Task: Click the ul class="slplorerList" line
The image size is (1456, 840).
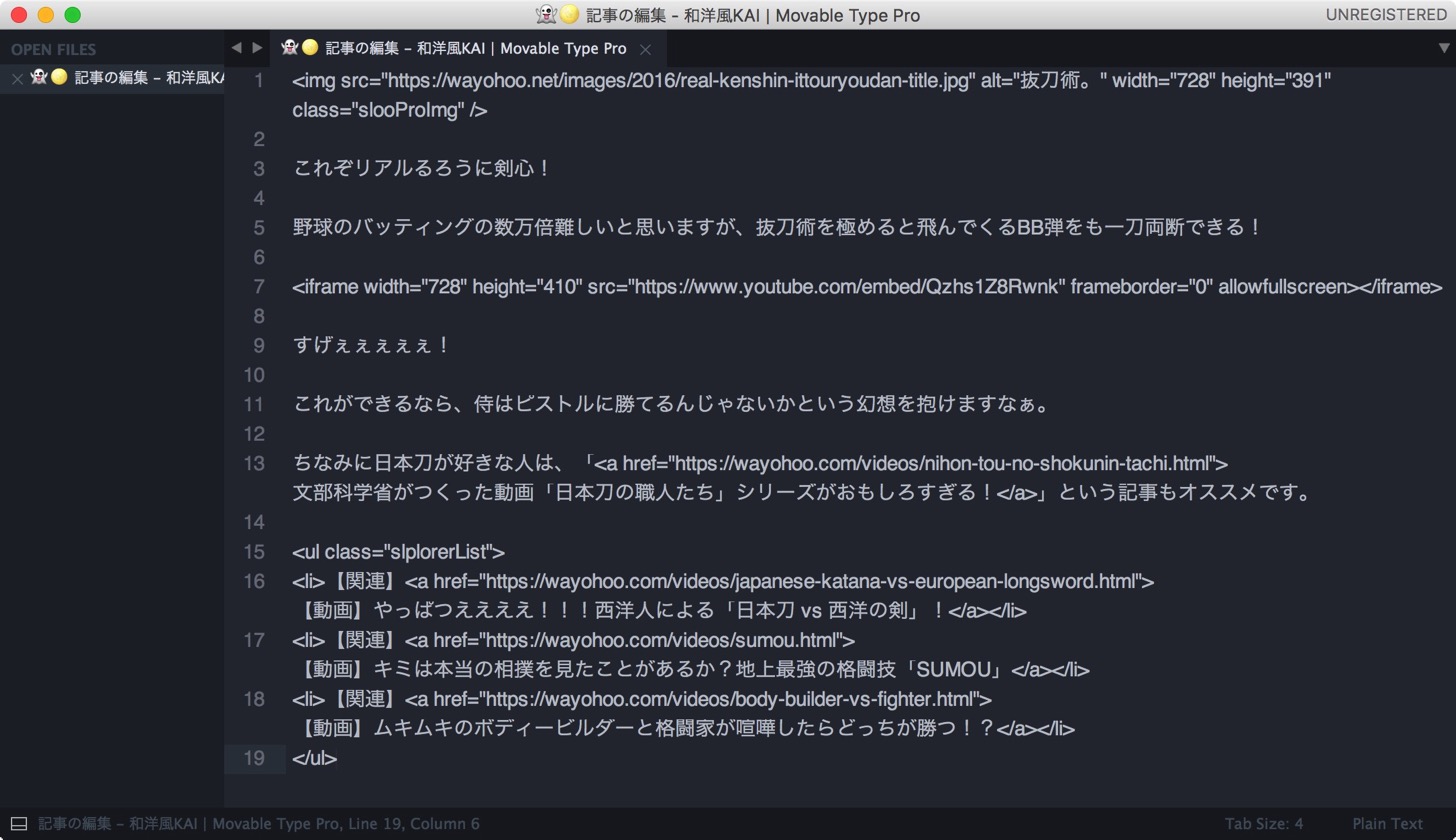Action: coord(399,552)
